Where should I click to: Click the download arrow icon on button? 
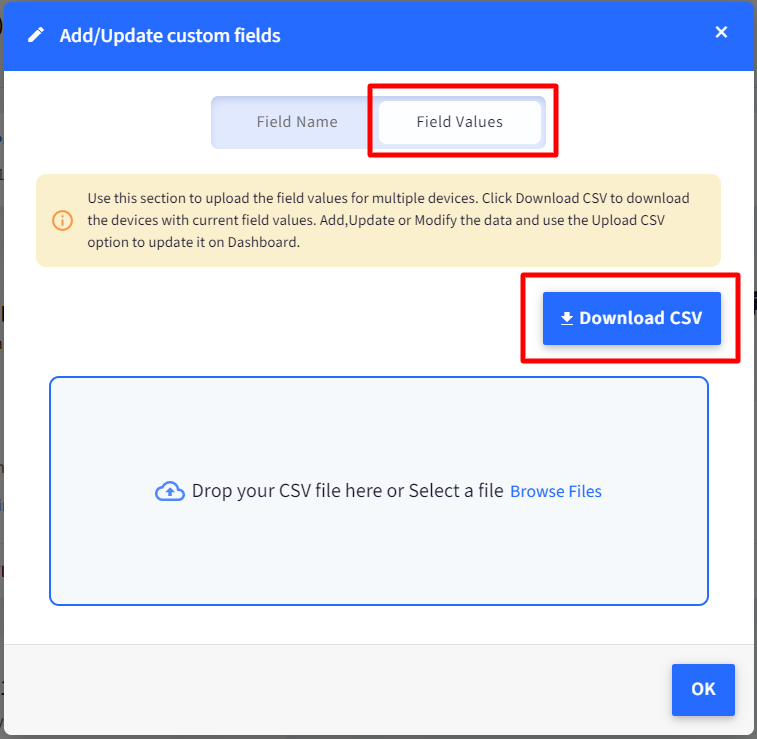point(567,319)
